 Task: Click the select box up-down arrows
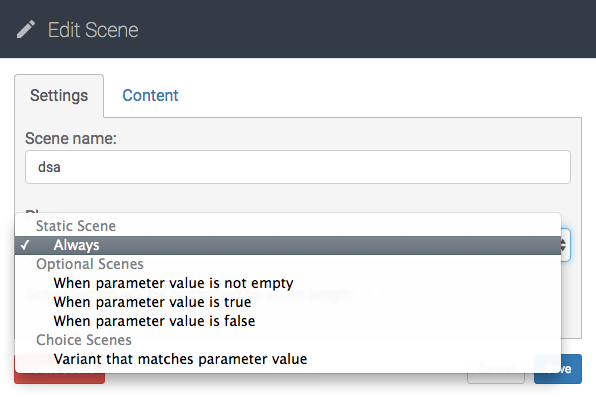pyautogui.click(x=564, y=245)
